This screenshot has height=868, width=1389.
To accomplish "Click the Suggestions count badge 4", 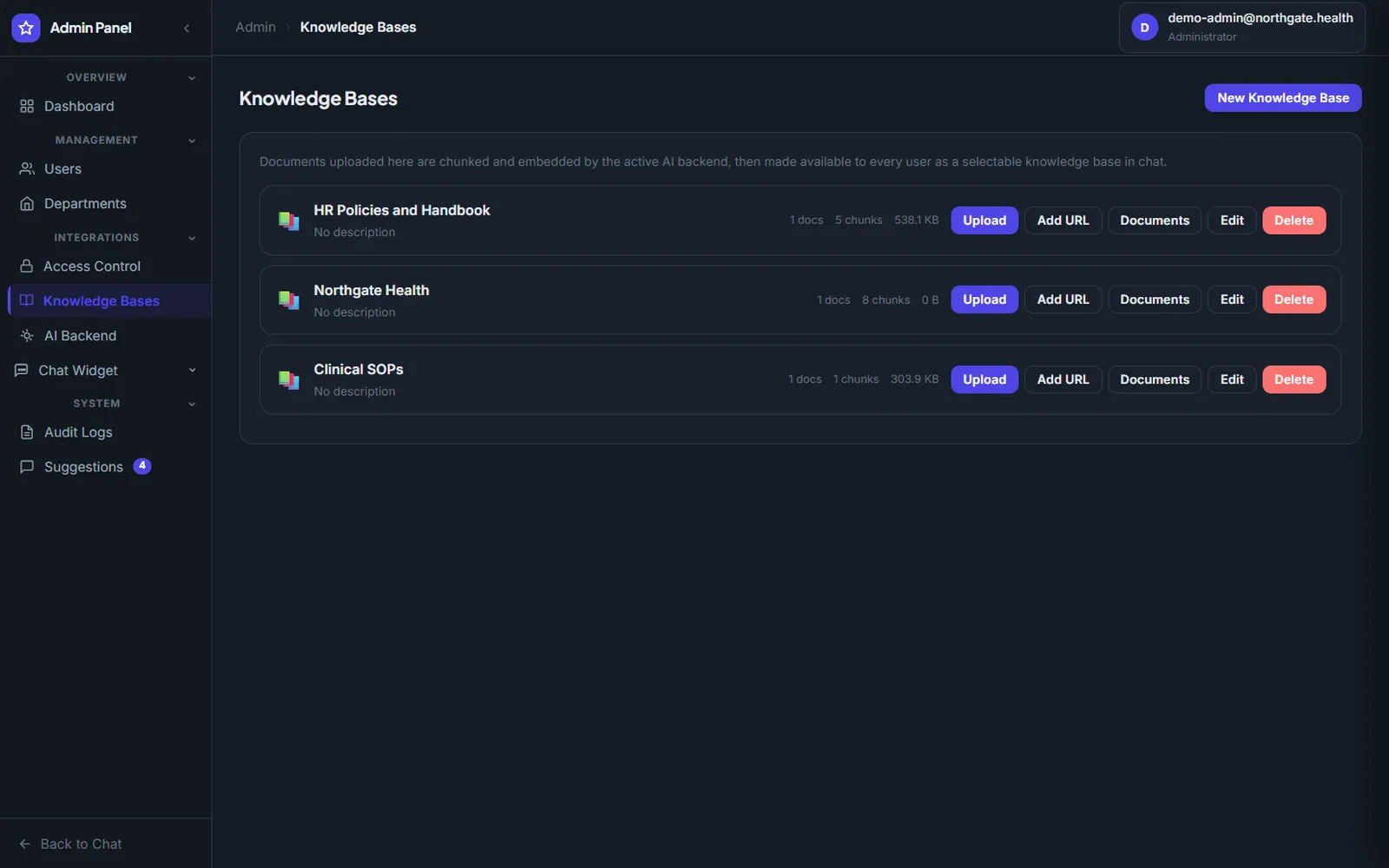I will pos(142,466).
